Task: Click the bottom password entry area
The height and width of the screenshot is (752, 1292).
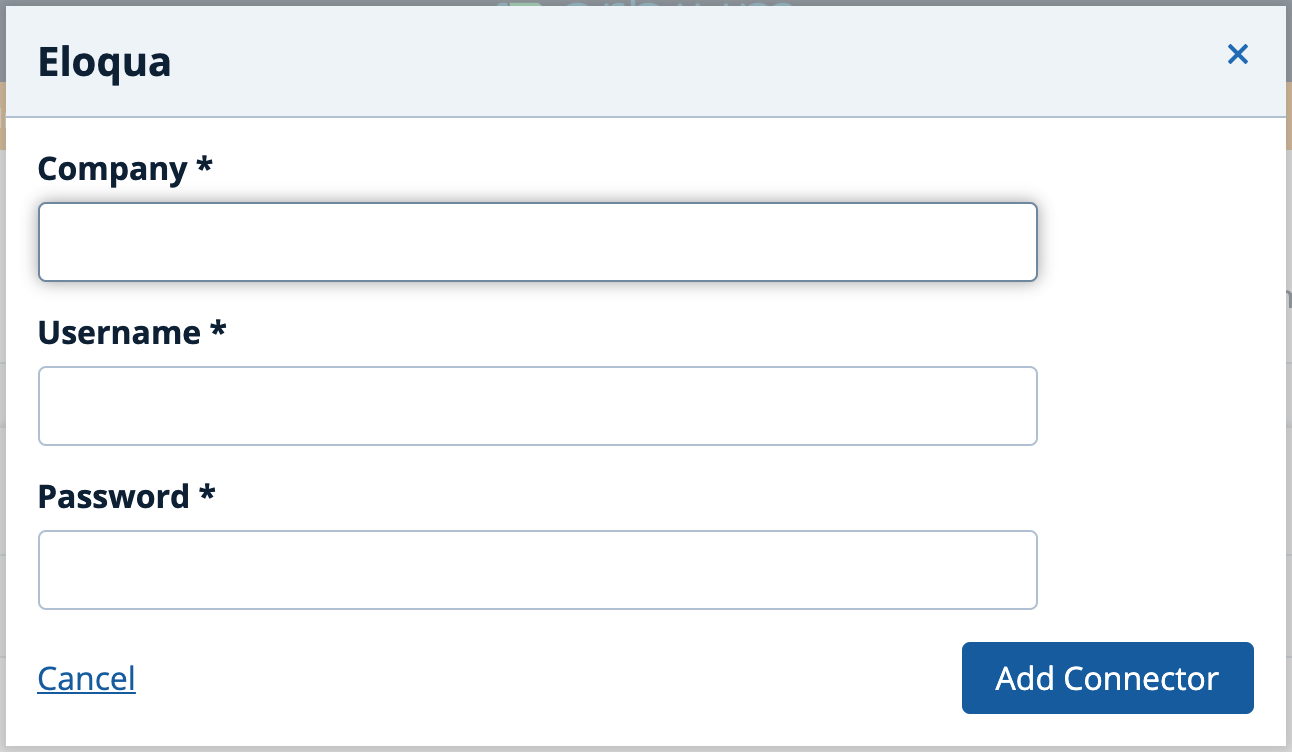Action: pyautogui.click(x=538, y=569)
